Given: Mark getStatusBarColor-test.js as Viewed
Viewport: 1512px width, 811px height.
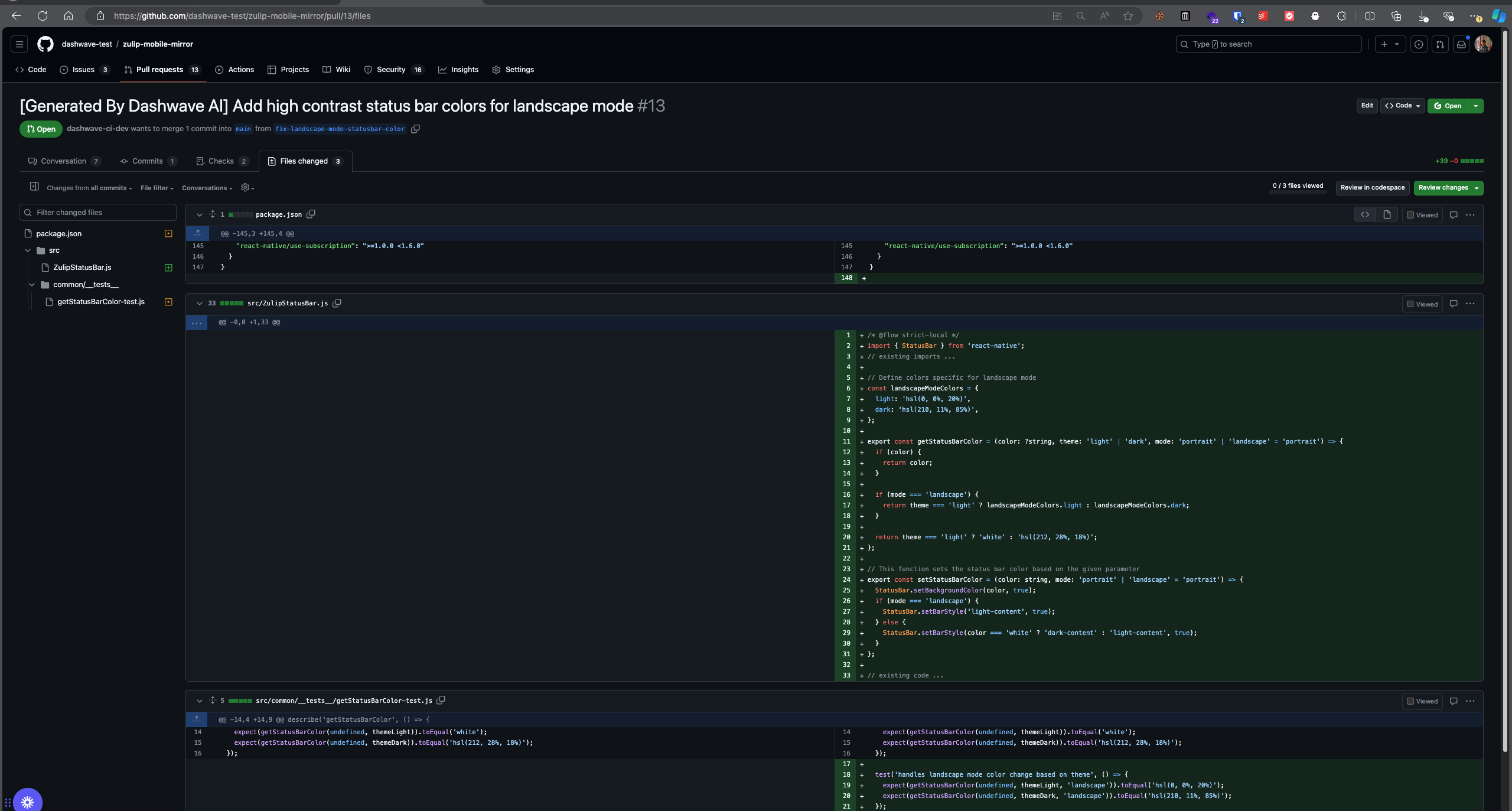Looking at the screenshot, I should [1422, 701].
